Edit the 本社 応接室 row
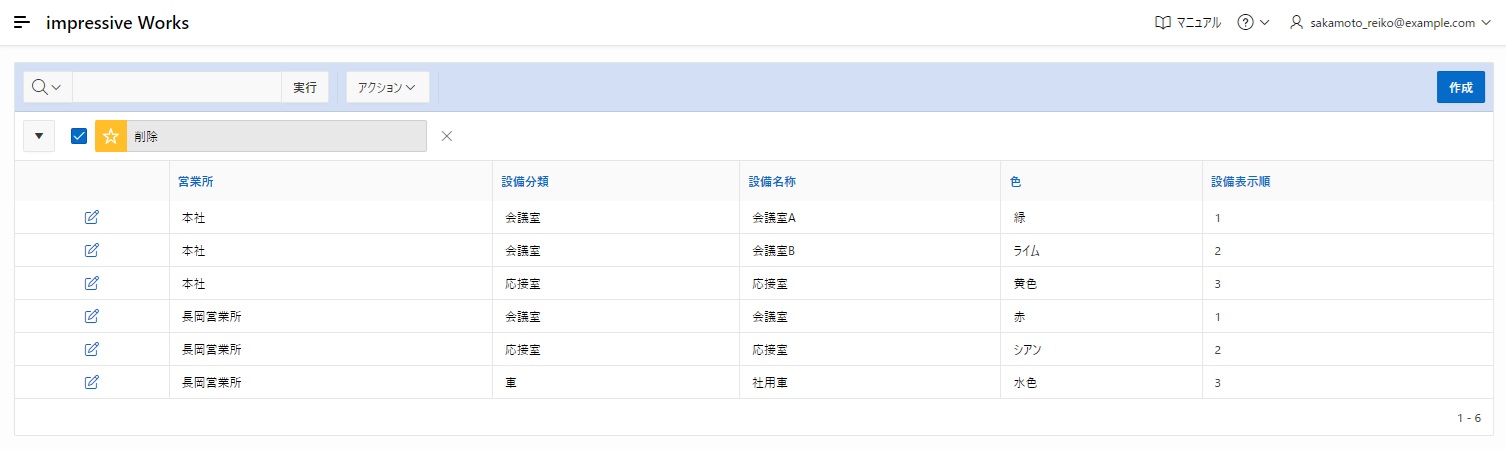The width and height of the screenshot is (1506, 449). pos(92,283)
